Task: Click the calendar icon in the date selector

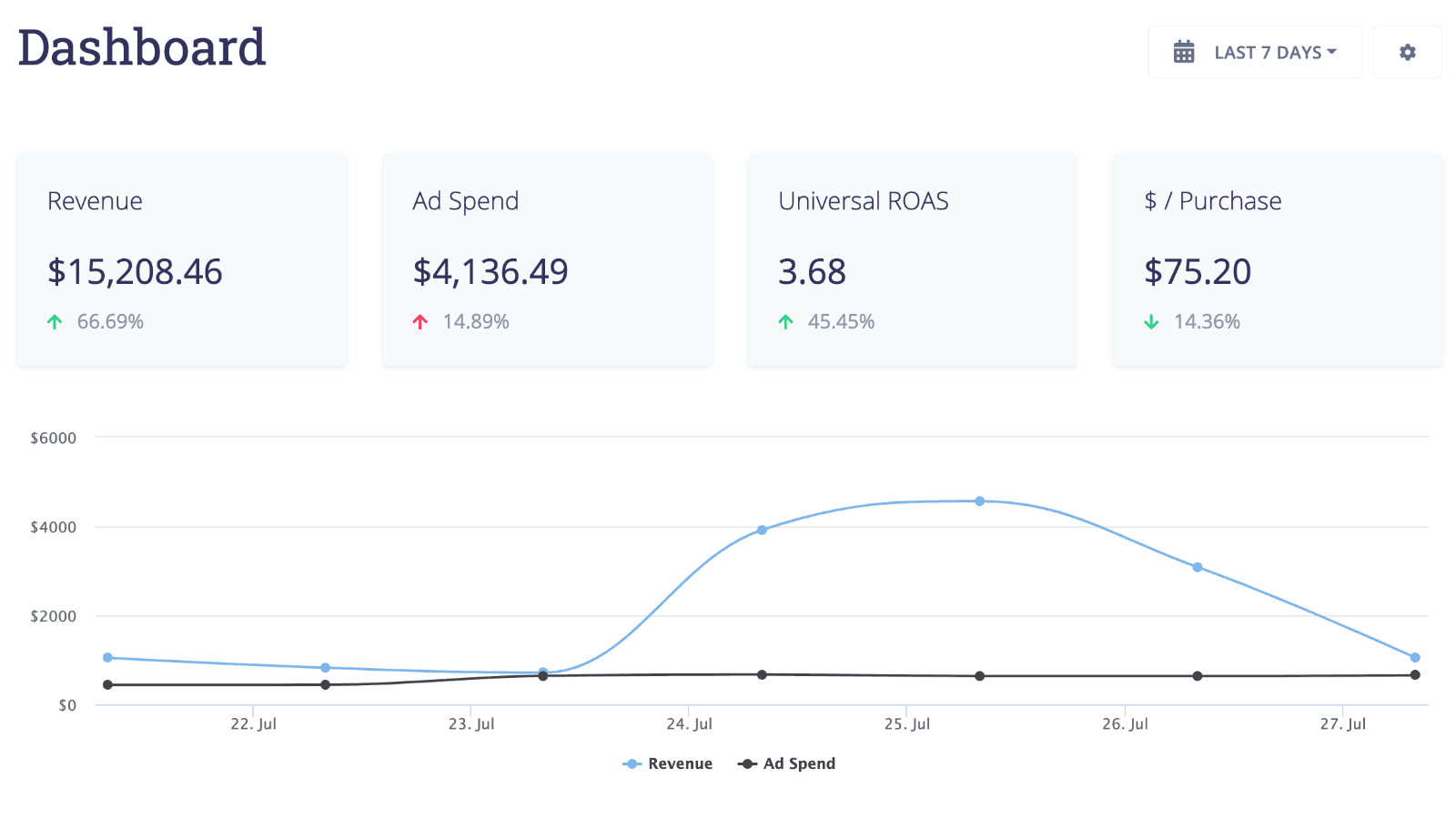Action: pos(1184,52)
